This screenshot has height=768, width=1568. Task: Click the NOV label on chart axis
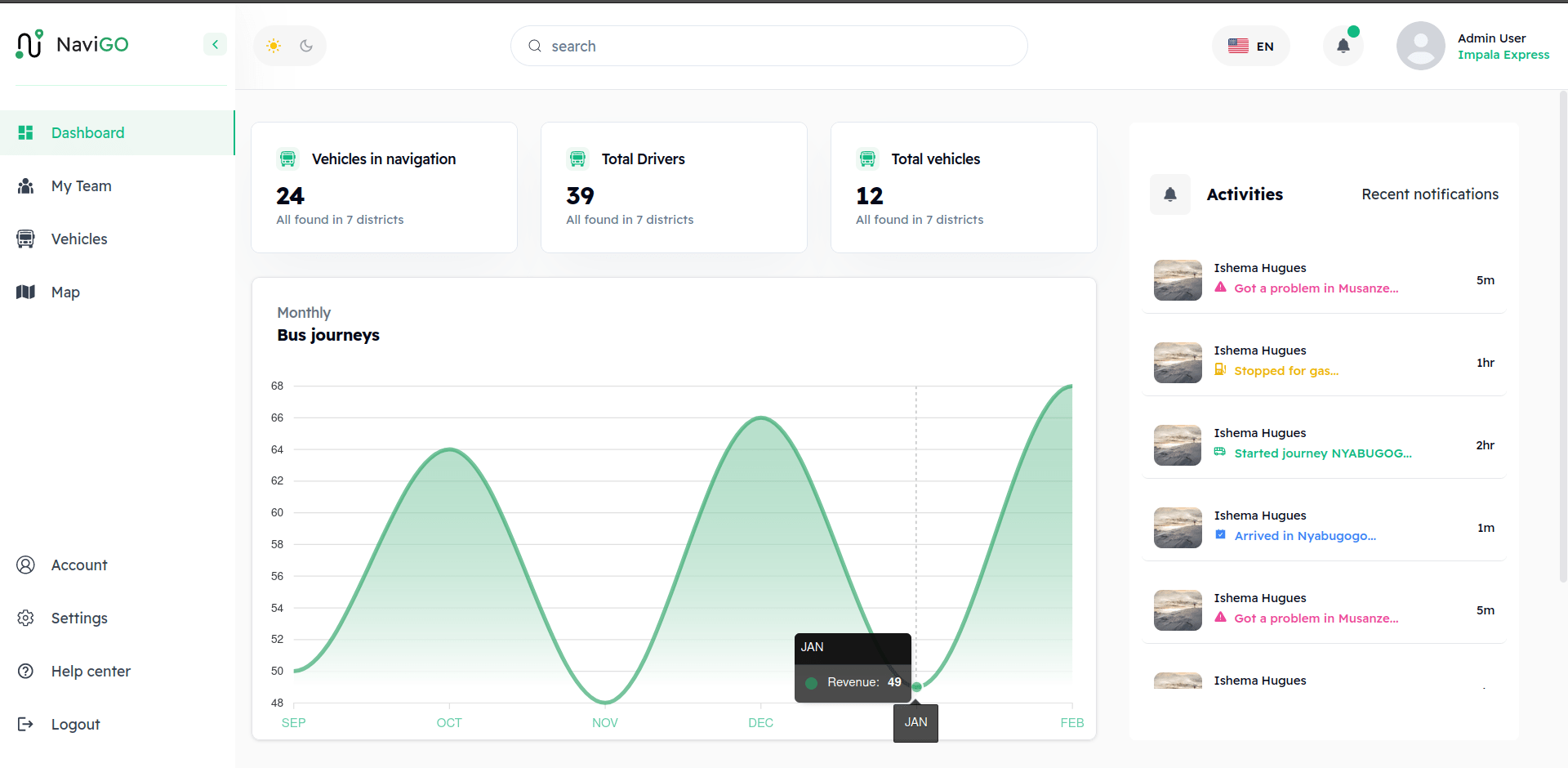click(605, 723)
